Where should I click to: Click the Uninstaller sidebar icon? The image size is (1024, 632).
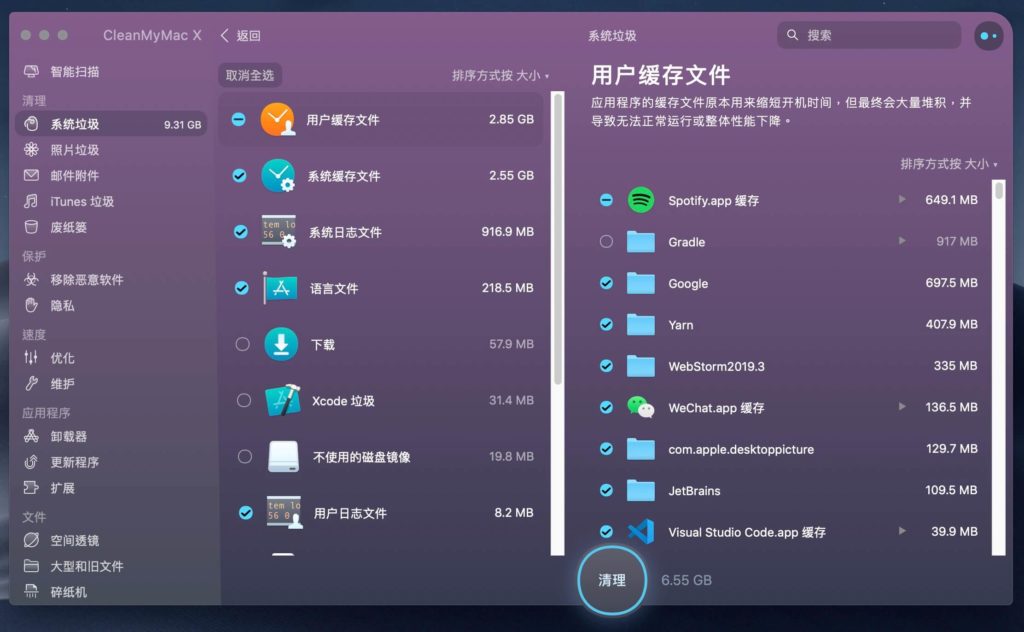pos(31,435)
